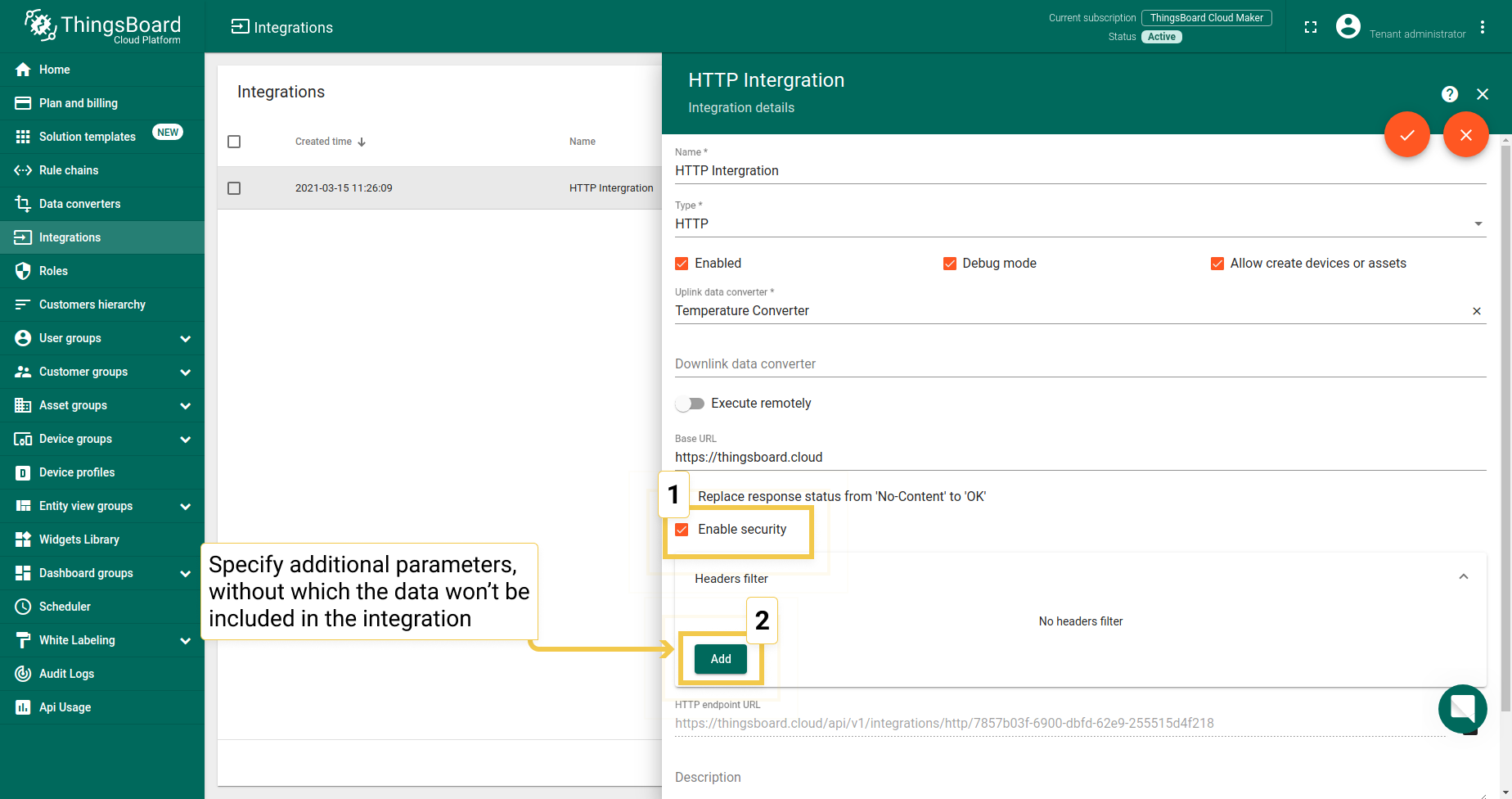The image size is (1512, 799).
Task: Open the Type HTTP dropdown
Action: tap(1080, 223)
